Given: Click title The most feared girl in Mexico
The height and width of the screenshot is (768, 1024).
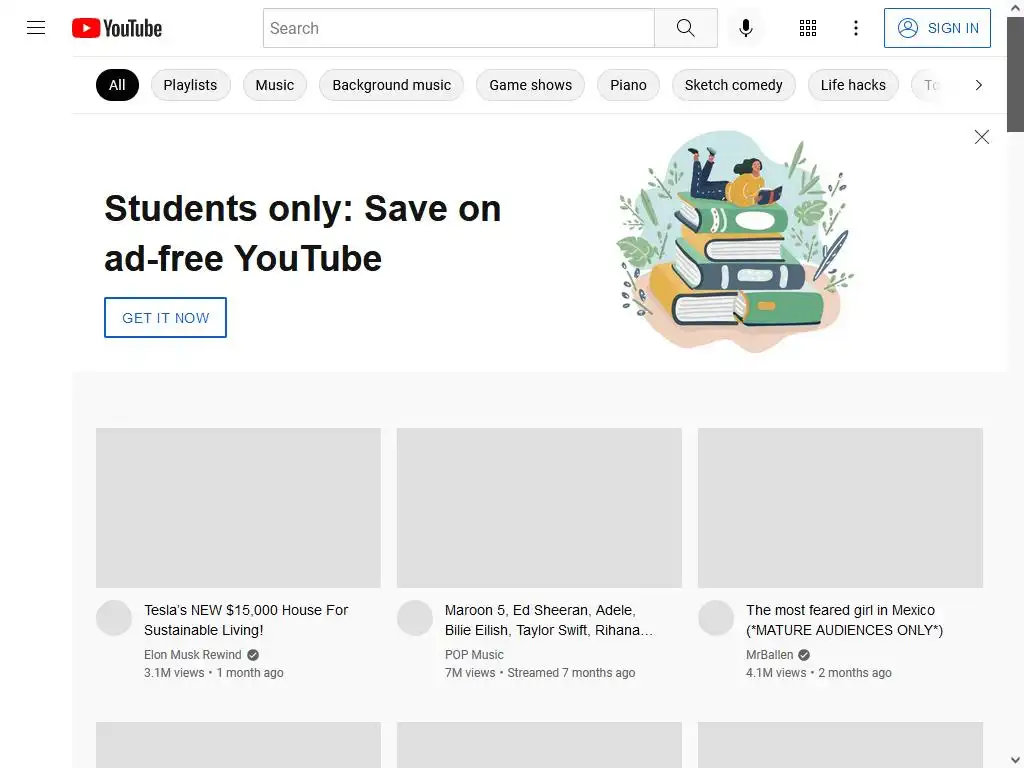Looking at the screenshot, I should (x=844, y=620).
